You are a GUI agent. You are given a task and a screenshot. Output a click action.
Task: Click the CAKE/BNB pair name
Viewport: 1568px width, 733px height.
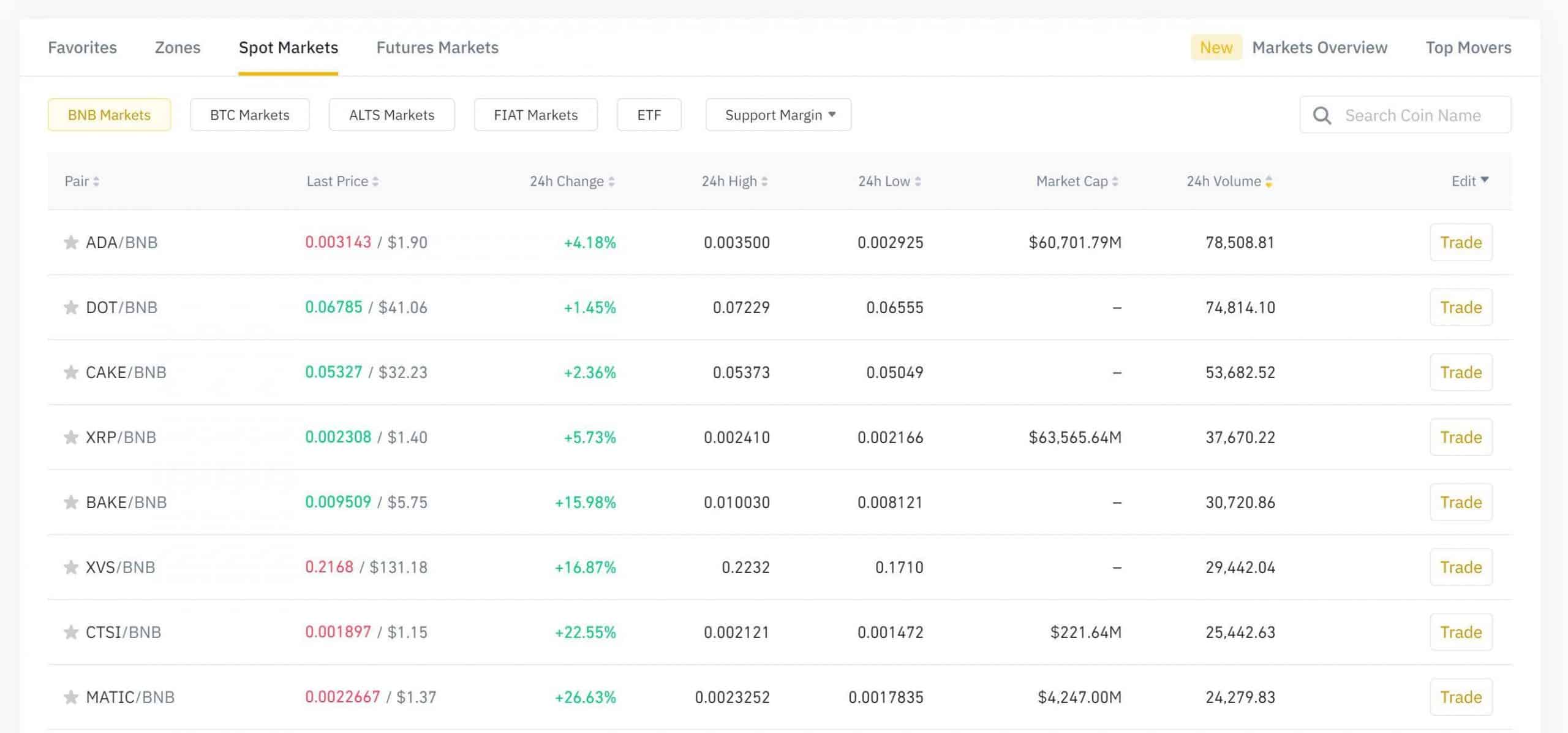[126, 372]
